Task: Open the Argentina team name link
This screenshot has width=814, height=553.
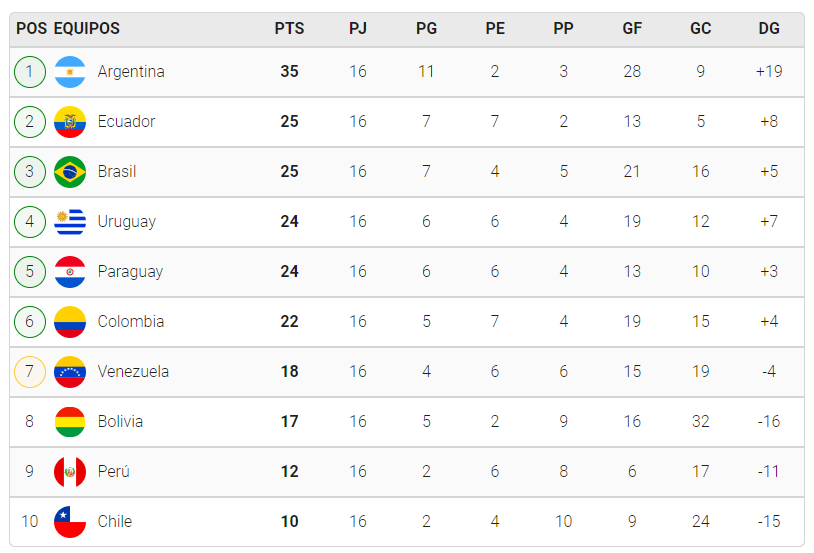Action: point(131,71)
